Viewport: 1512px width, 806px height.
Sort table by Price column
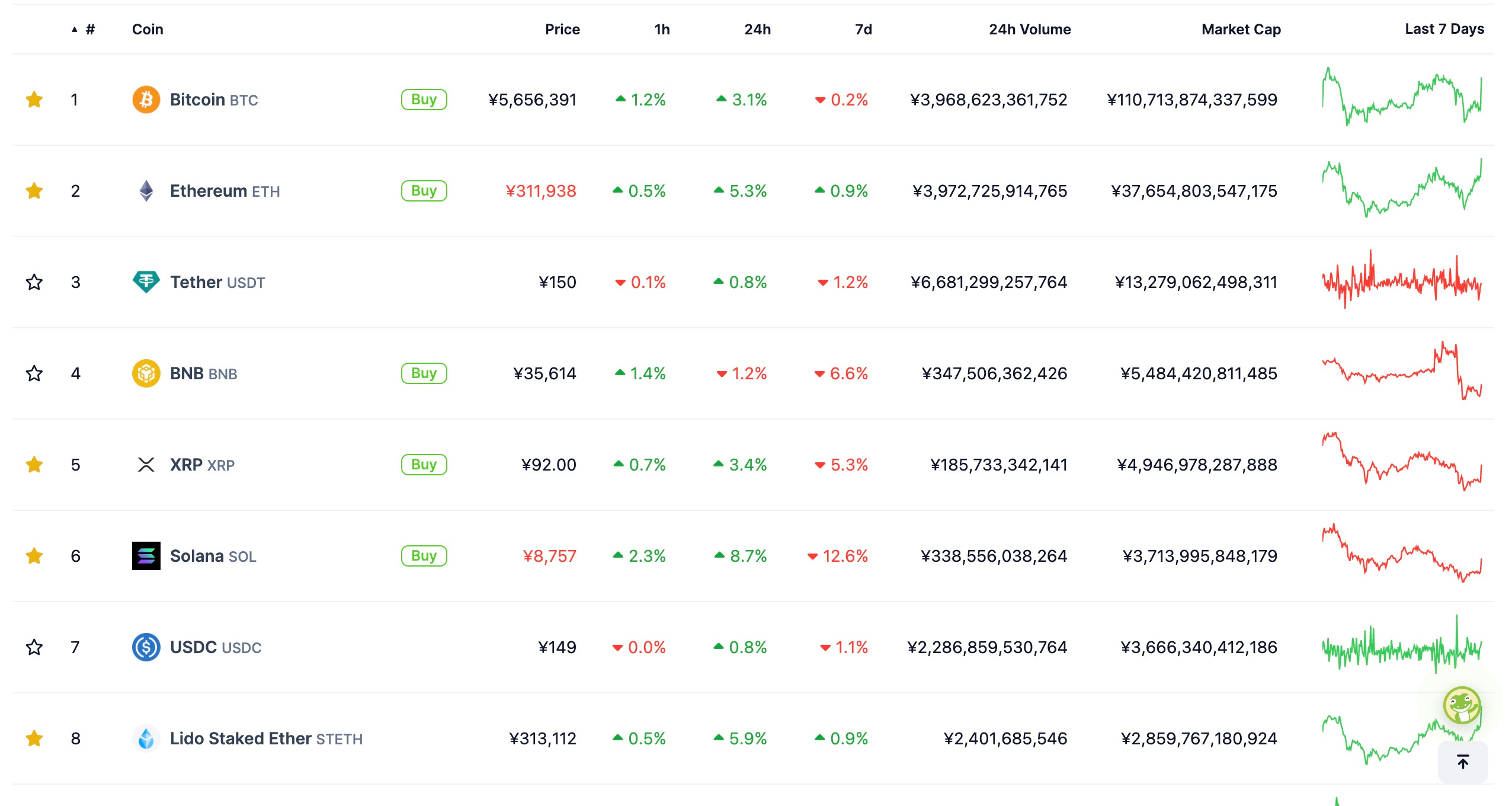pos(562,29)
